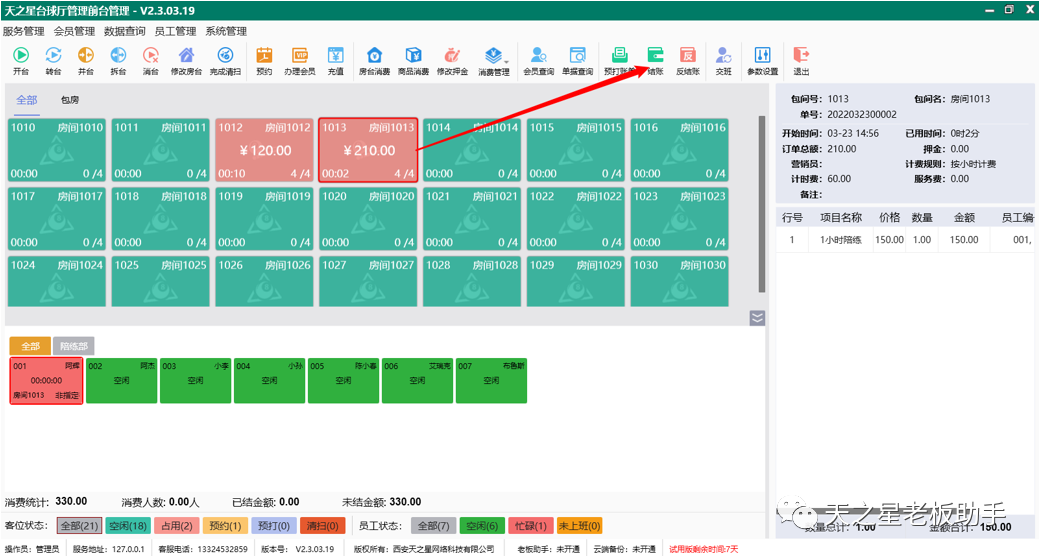This screenshot has height=560, width=1040.
Task: Click the 金额 column header
Action: [964, 218]
